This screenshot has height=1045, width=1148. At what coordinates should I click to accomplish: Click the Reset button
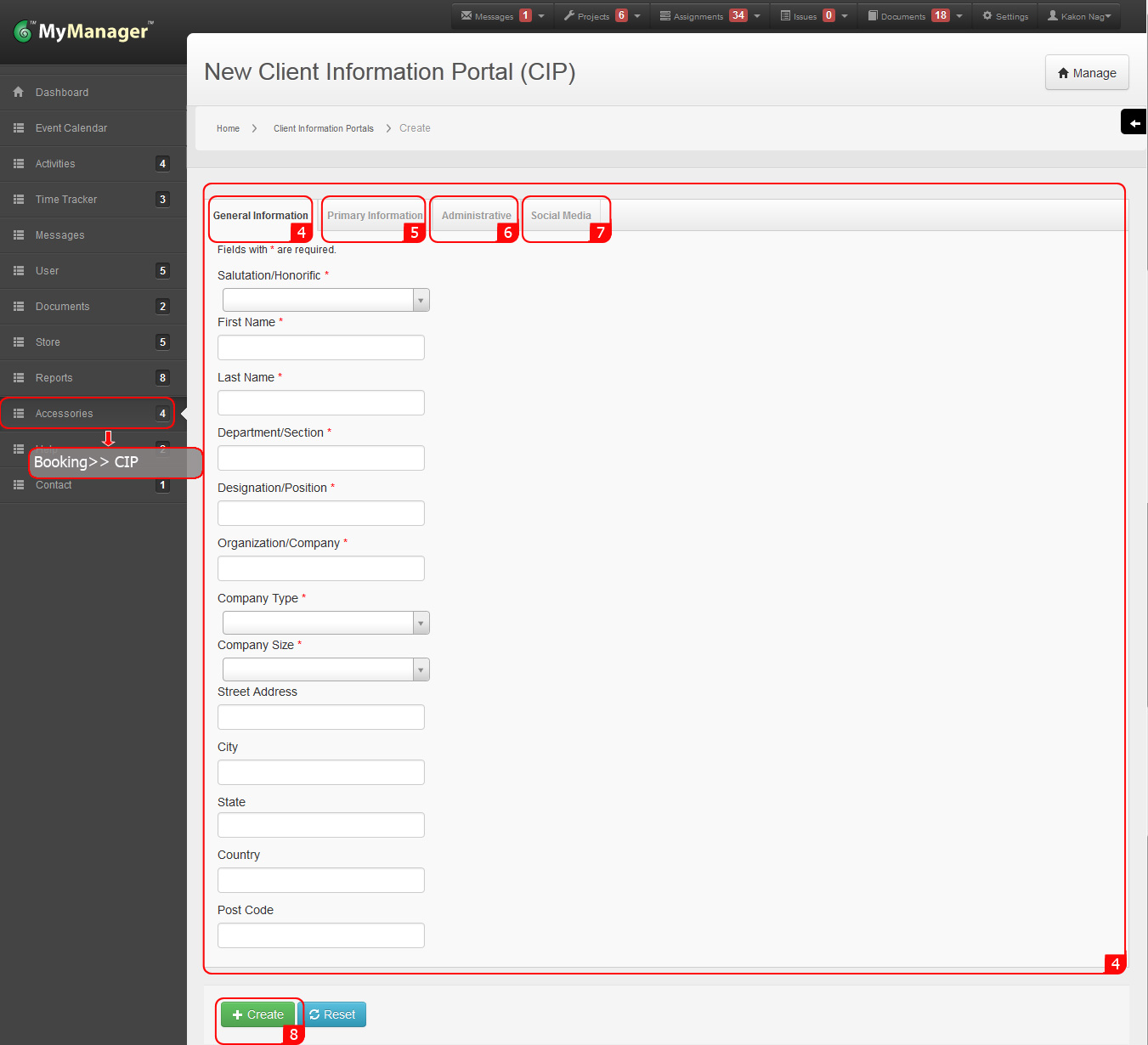(333, 1014)
